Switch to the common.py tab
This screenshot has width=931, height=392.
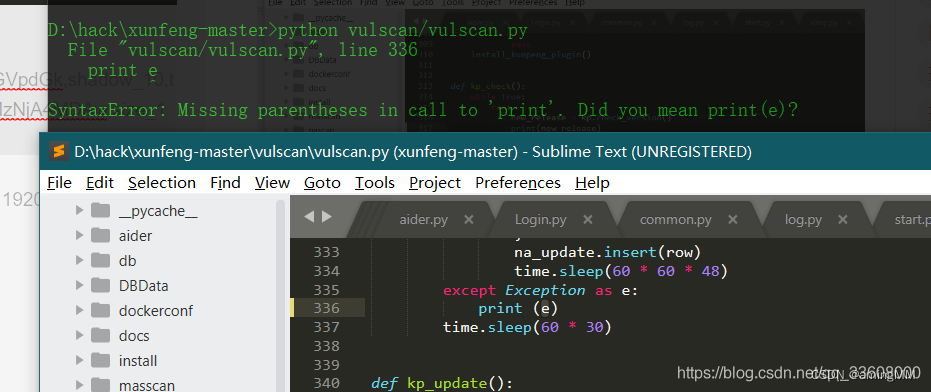pos(675,220)
